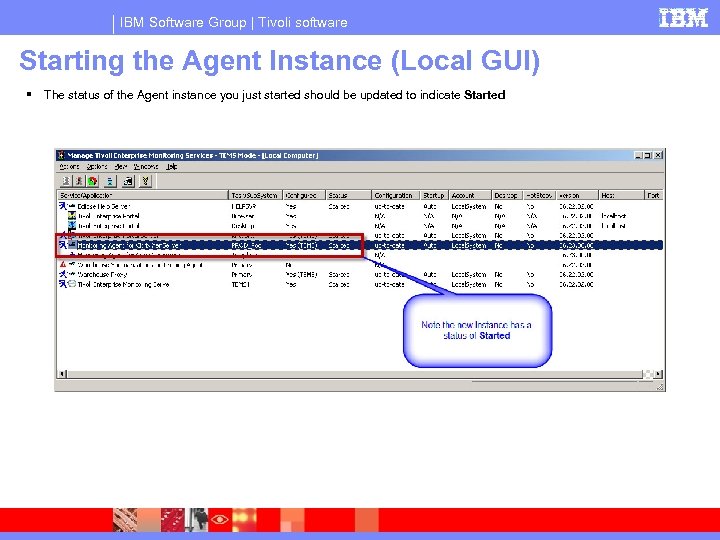Open the Help menu
This screenshot has height=540, width=720.
(x=171, y=167)
